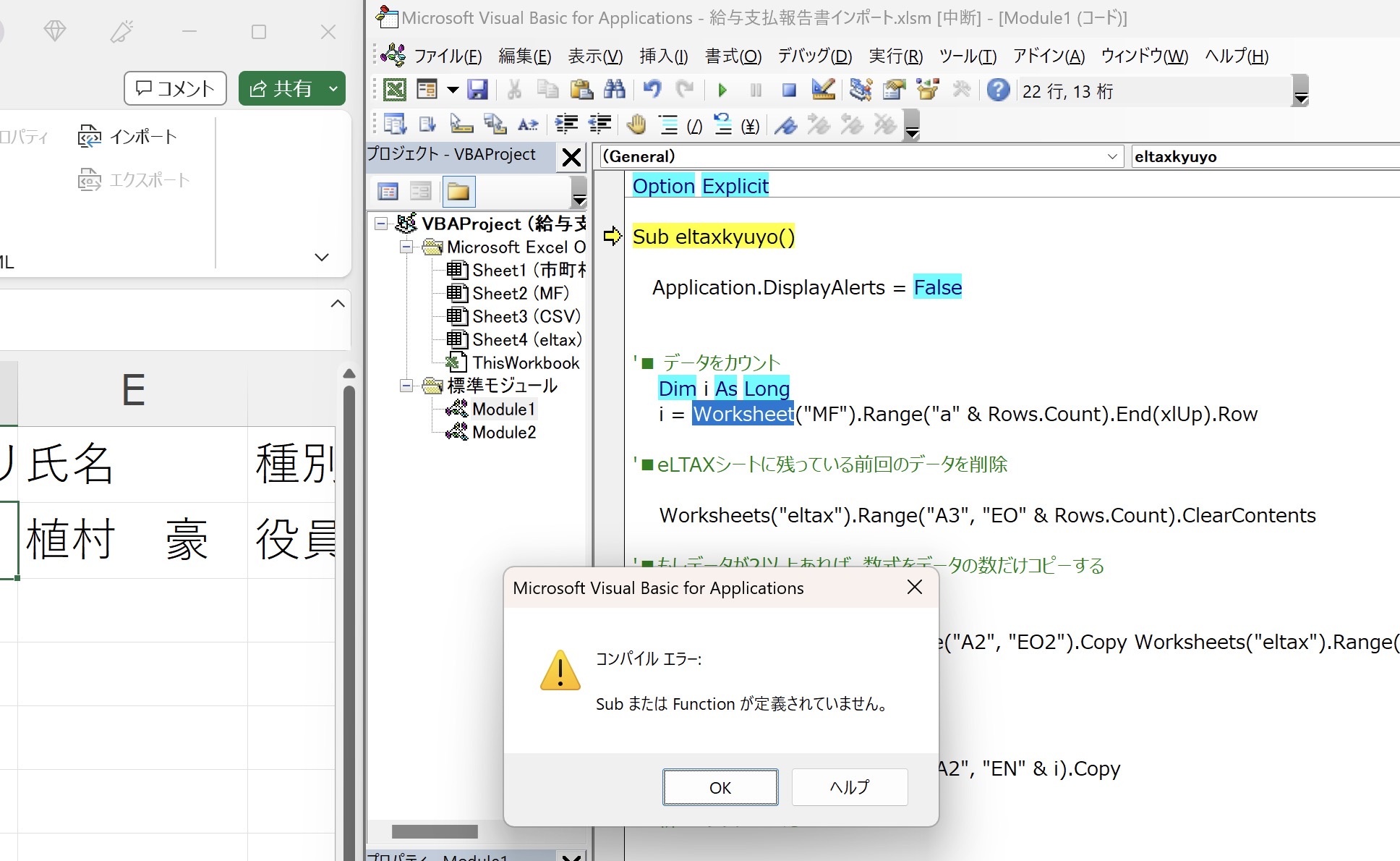1400x861 pixels.
Task: Open the ファイル(F) menu
Action: [448, 56]
